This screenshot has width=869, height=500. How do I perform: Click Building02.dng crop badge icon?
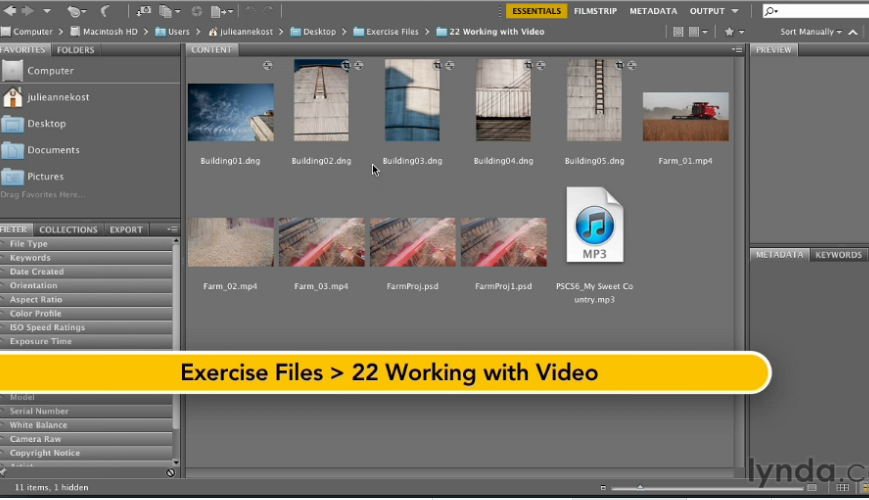pos(346,65)
